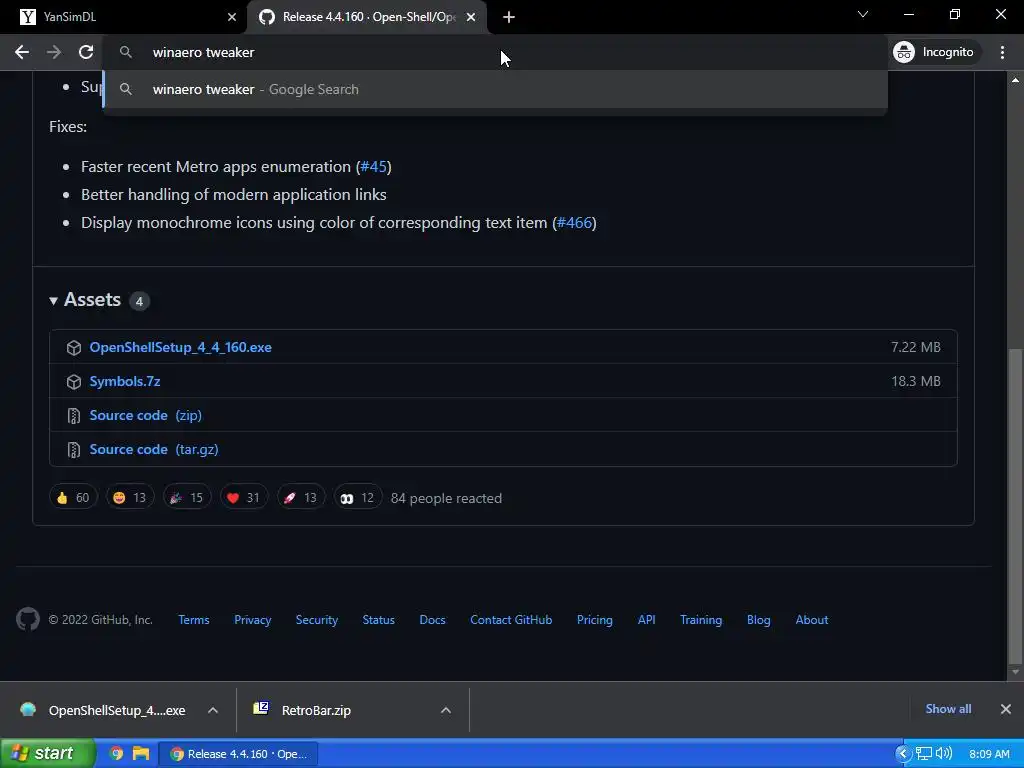Open the Chrome three-dot menu
The width and height of the screenshot is (1024, 768).
click(1002, 52)
